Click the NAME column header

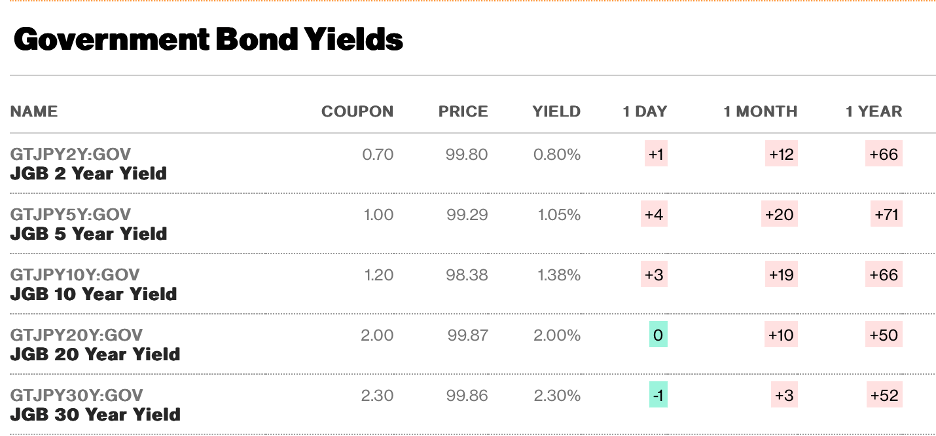[x=34, y=111]
